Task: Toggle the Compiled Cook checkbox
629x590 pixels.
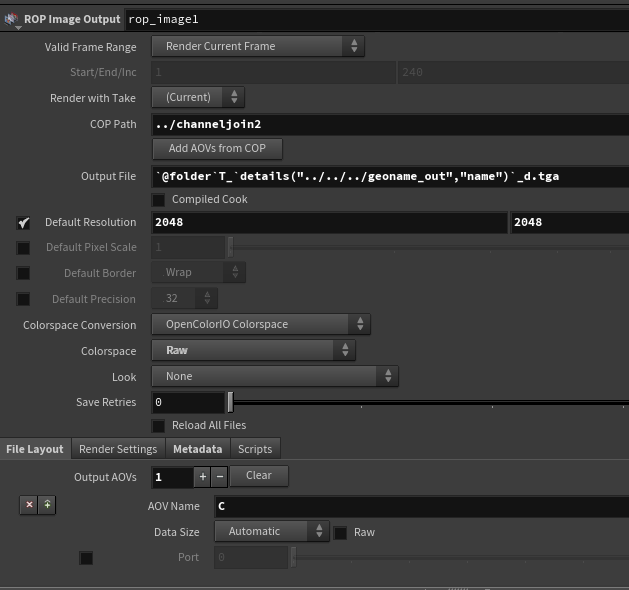Action: pyautogui.click(x=158, y=200)
